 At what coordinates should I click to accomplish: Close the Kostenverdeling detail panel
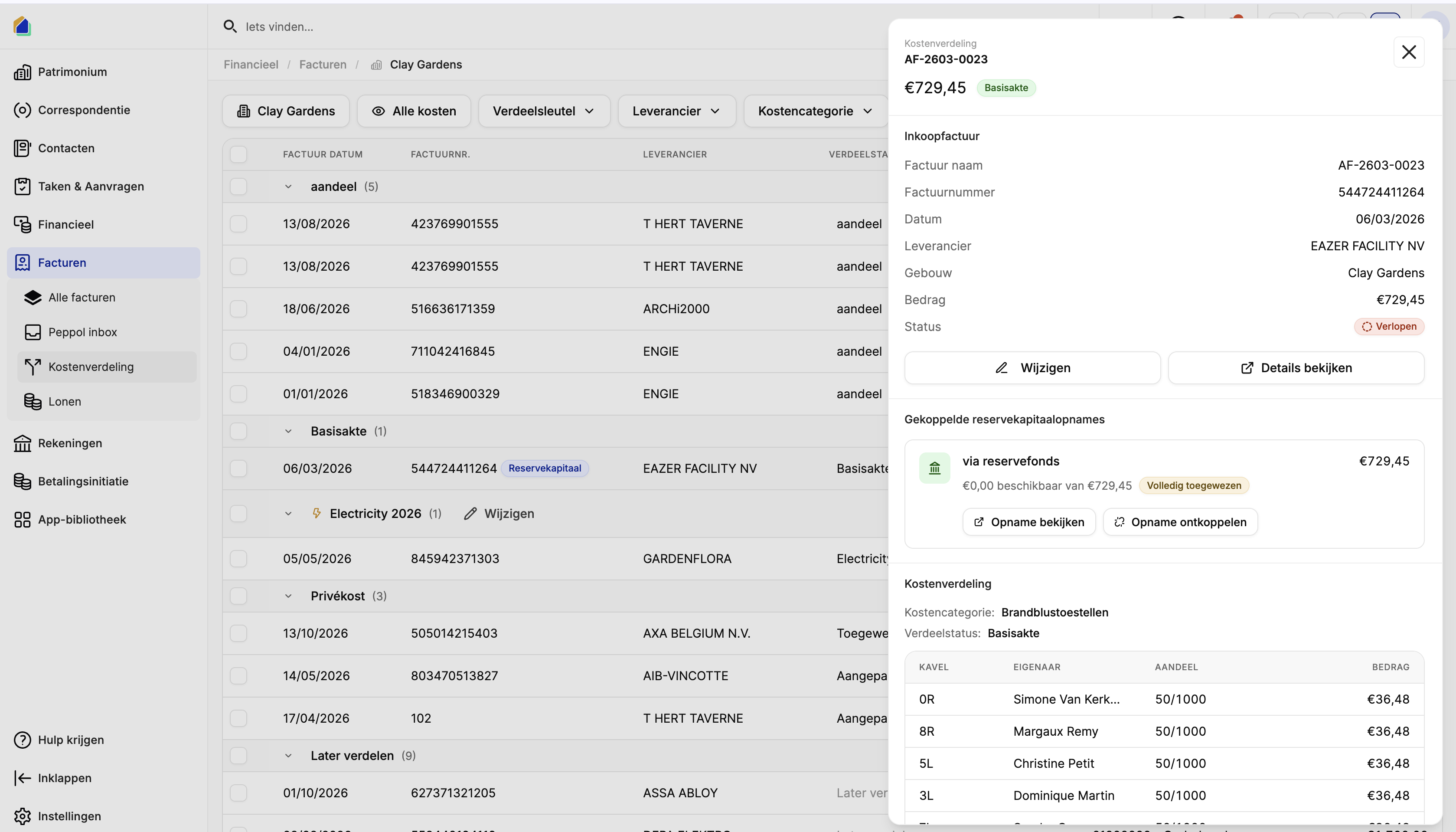(1409, 52)
